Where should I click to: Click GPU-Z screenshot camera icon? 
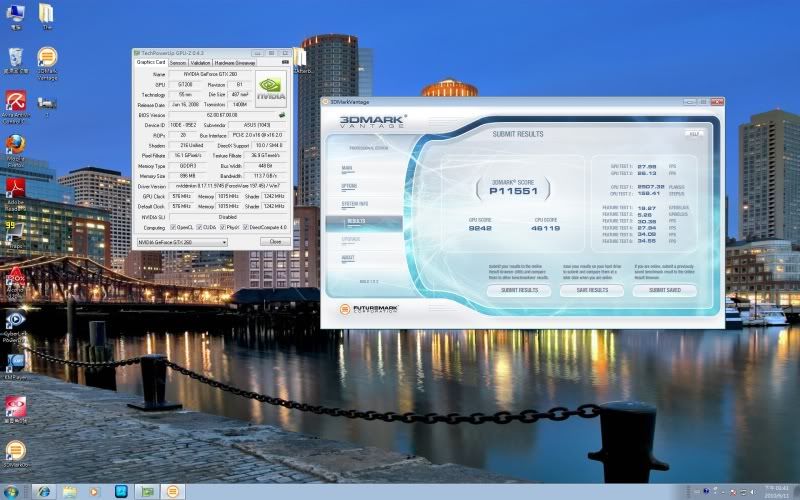coord(285,62)
